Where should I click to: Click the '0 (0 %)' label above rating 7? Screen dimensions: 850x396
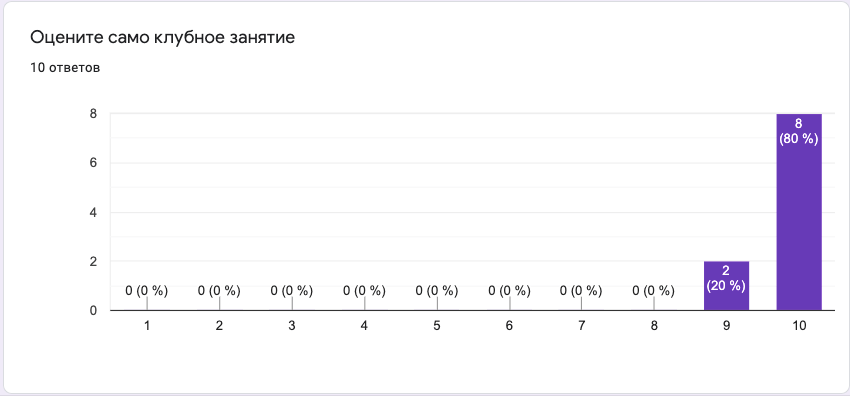(x=581, y=291)
